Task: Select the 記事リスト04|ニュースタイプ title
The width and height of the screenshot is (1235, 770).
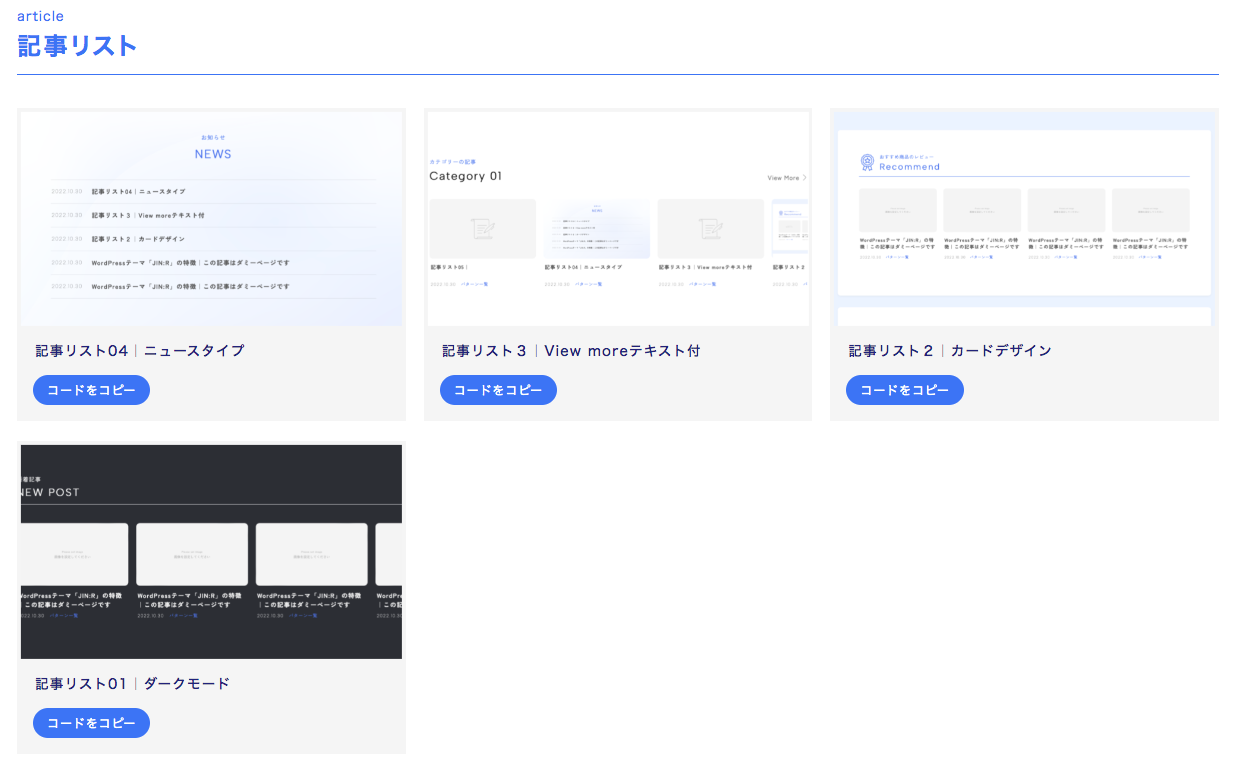Action: (x=140, y=351)
